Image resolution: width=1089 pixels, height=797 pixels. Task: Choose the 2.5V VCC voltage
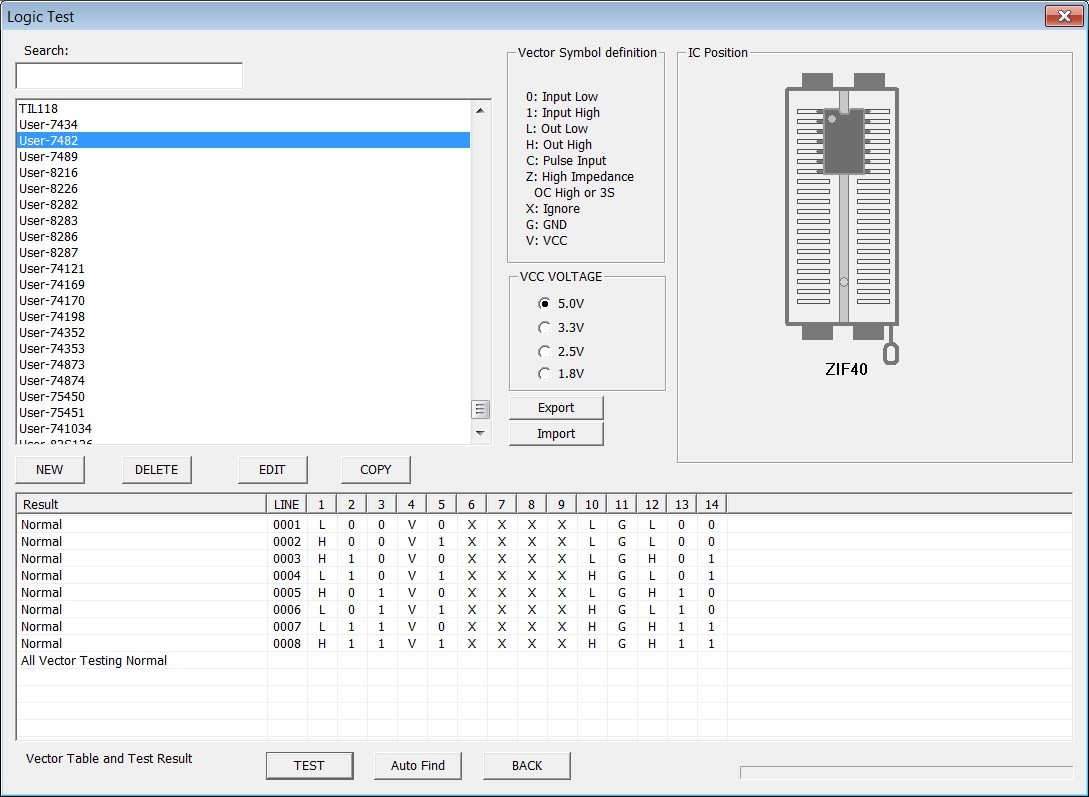(x=560, y=351)
